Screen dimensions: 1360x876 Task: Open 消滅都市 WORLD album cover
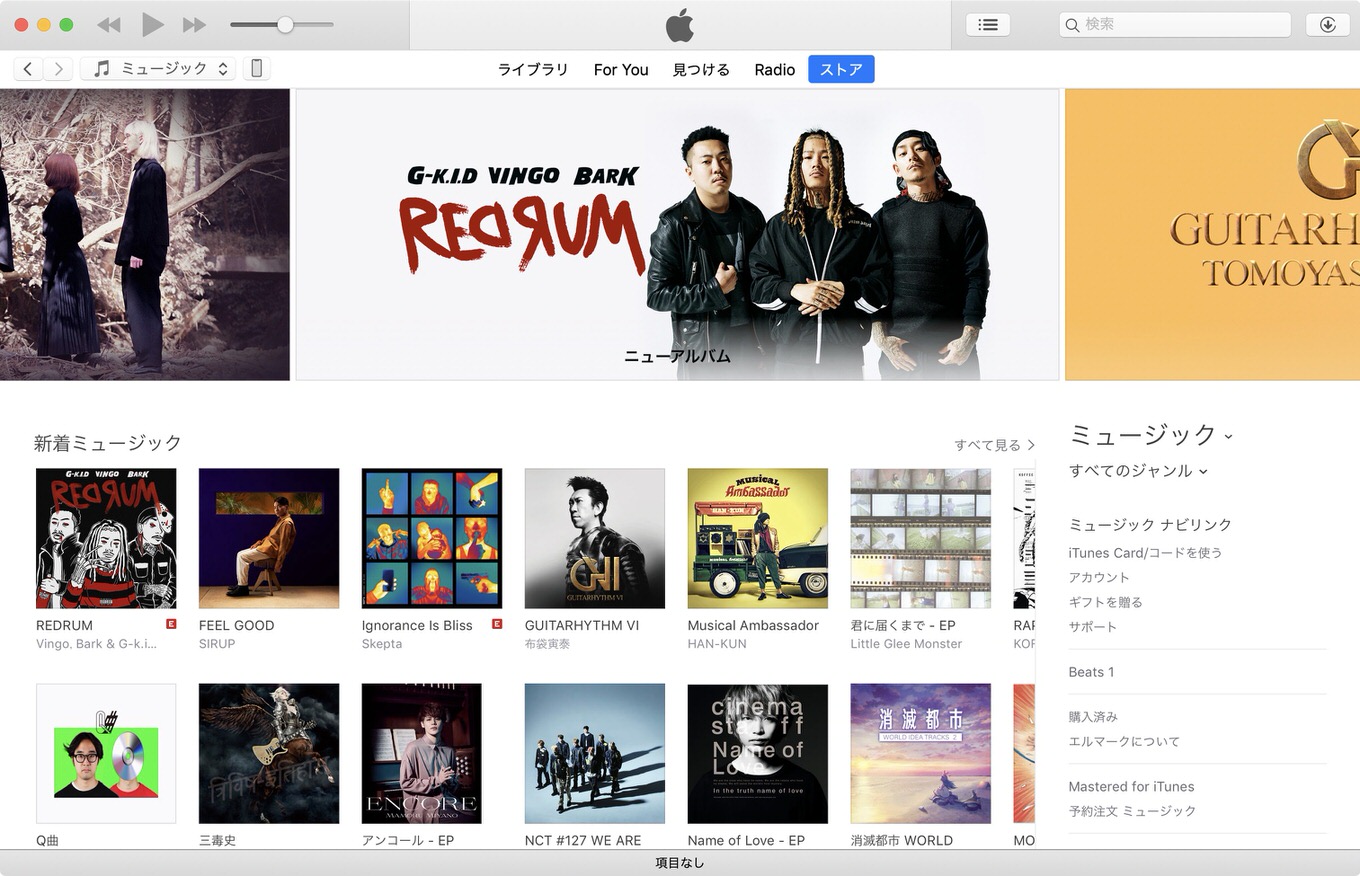tap(921, 754)
